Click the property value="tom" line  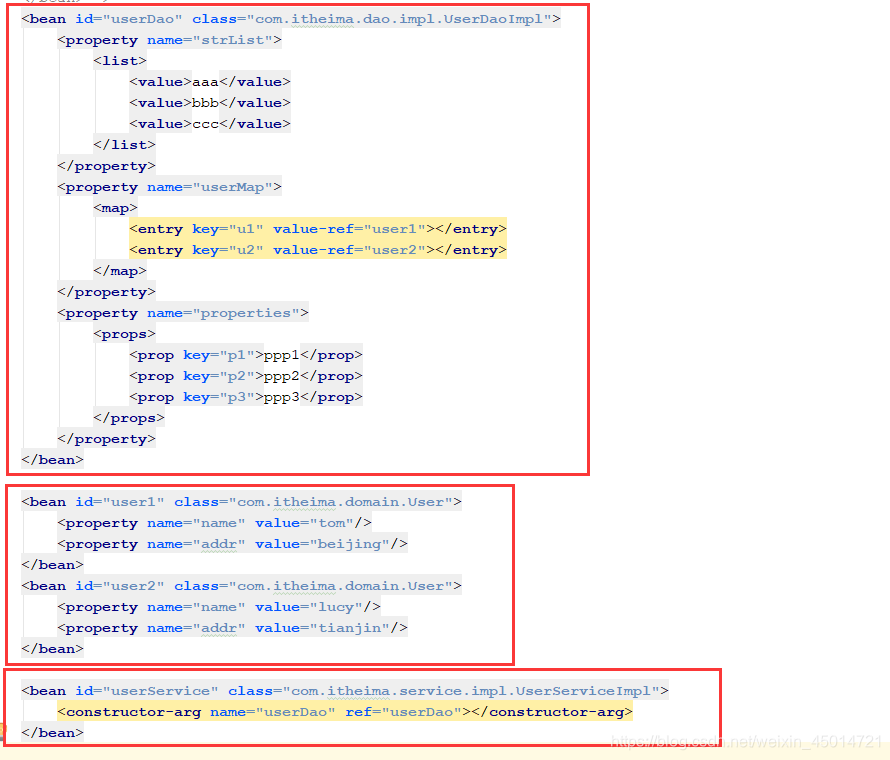click(215, 523)
